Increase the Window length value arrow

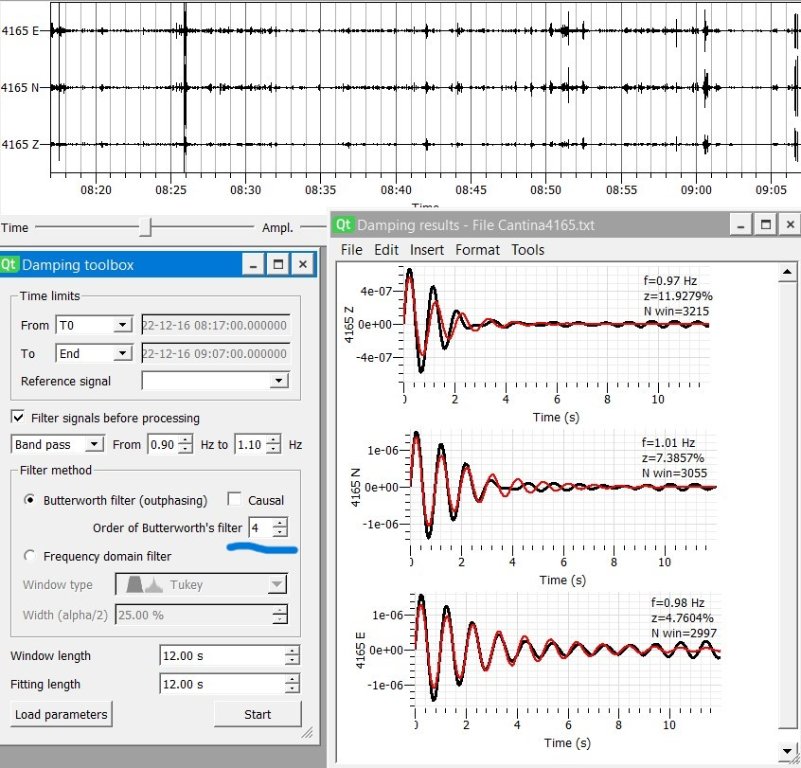coord(292,651)
